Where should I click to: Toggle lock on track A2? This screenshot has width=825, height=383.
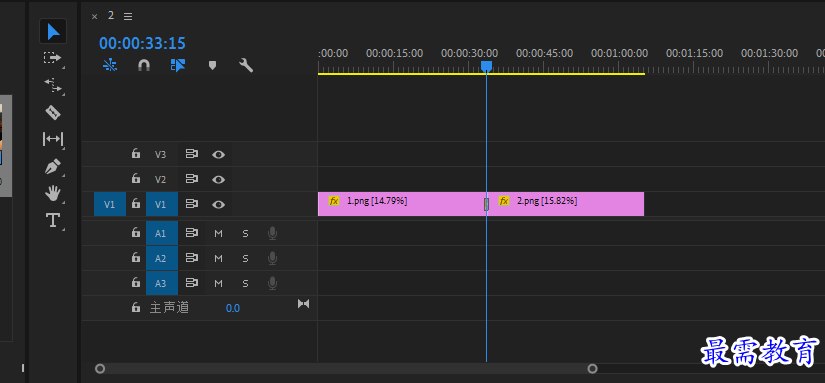click(136, 258)
